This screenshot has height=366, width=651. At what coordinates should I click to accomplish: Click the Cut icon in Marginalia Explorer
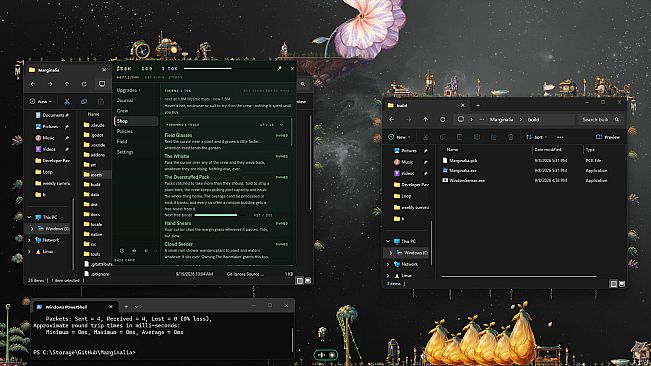[67, 101]
